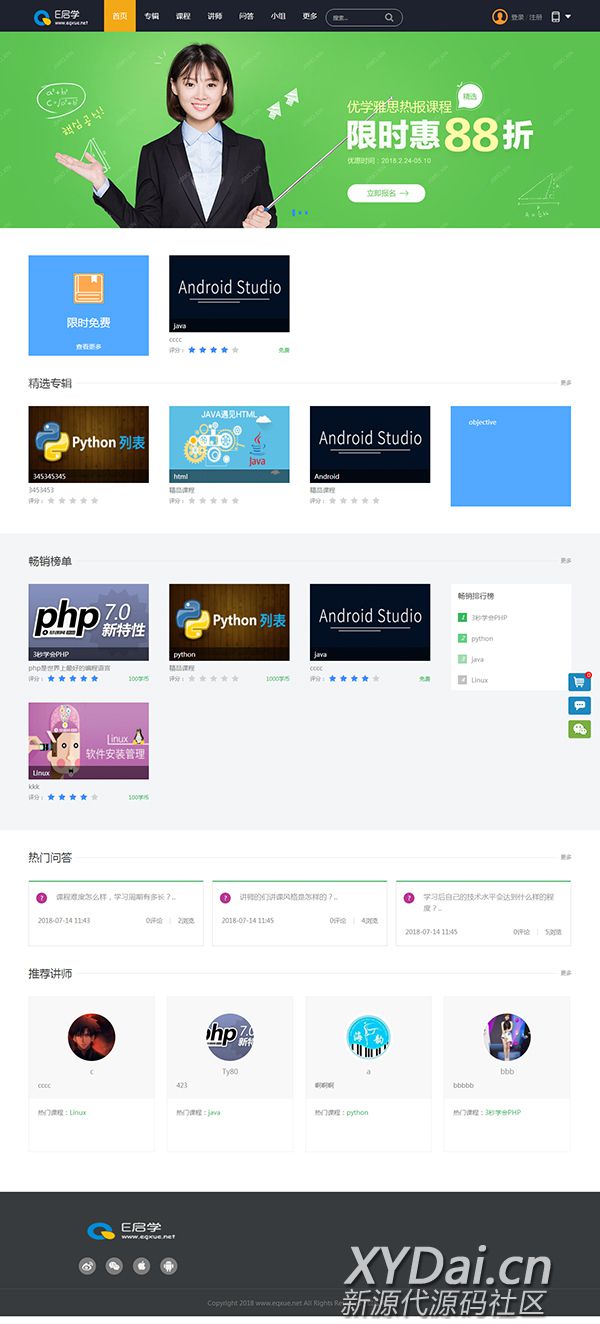Open question 讲师的们讲课风格是怎样的
The height and width of the screenshot is (1324, 600).
pos(288,897)
